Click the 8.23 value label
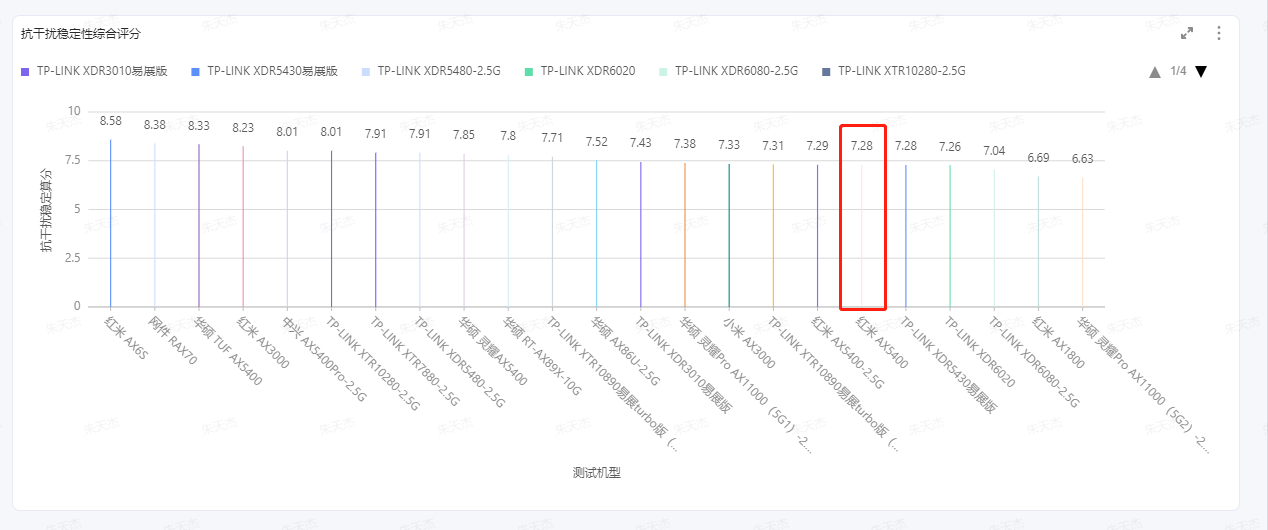Viewport: 1268px width, 530px height. point(243,128)
